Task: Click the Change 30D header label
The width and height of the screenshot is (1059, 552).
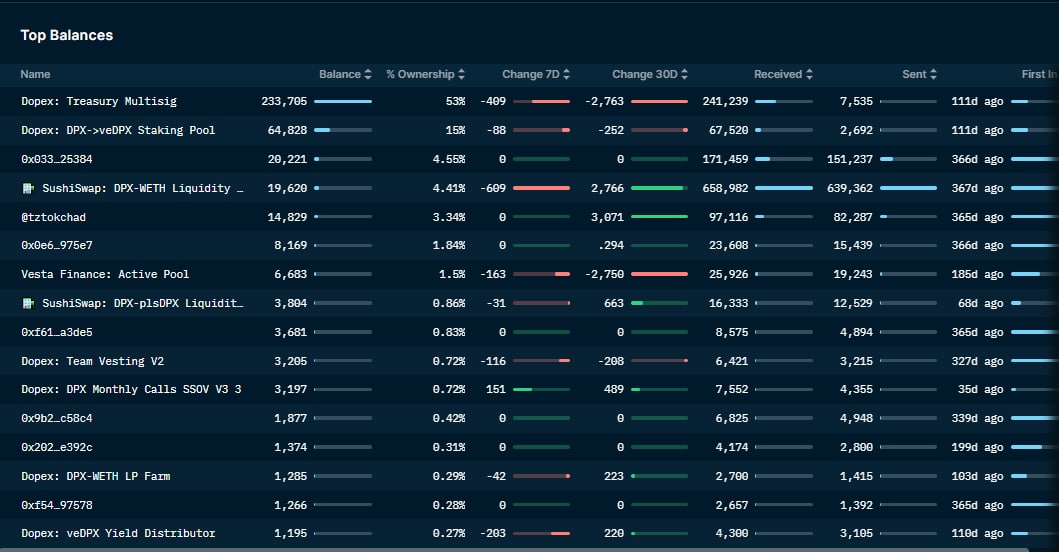Action: click(644, 74)
